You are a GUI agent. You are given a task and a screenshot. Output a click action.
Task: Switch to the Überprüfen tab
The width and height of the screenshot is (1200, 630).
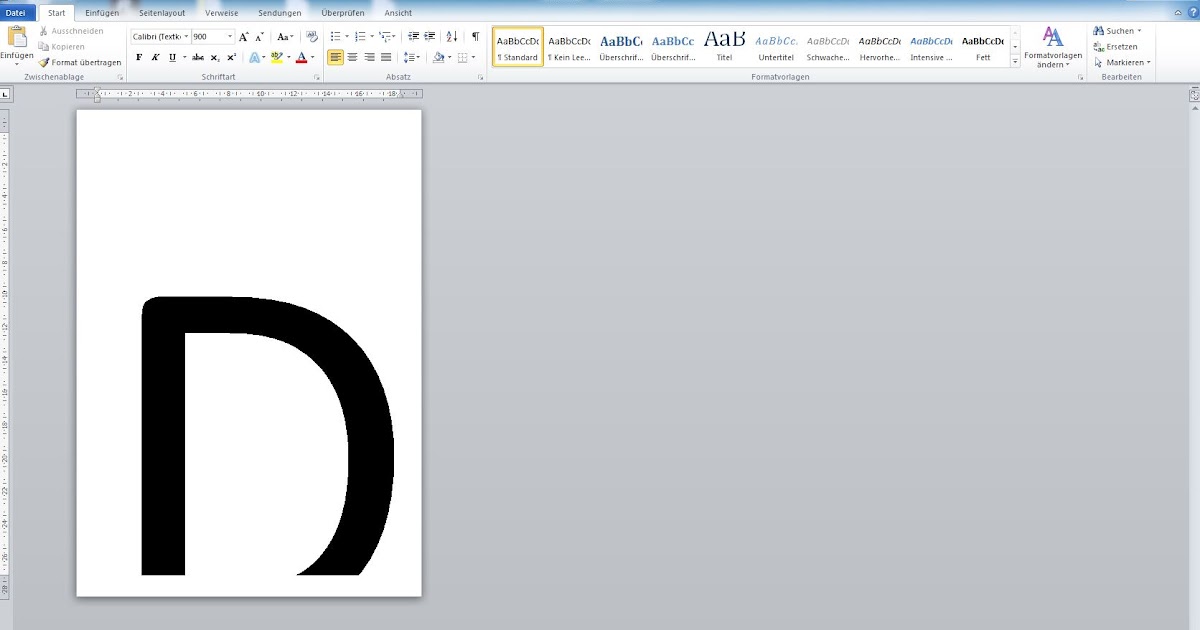click(343, 13)
